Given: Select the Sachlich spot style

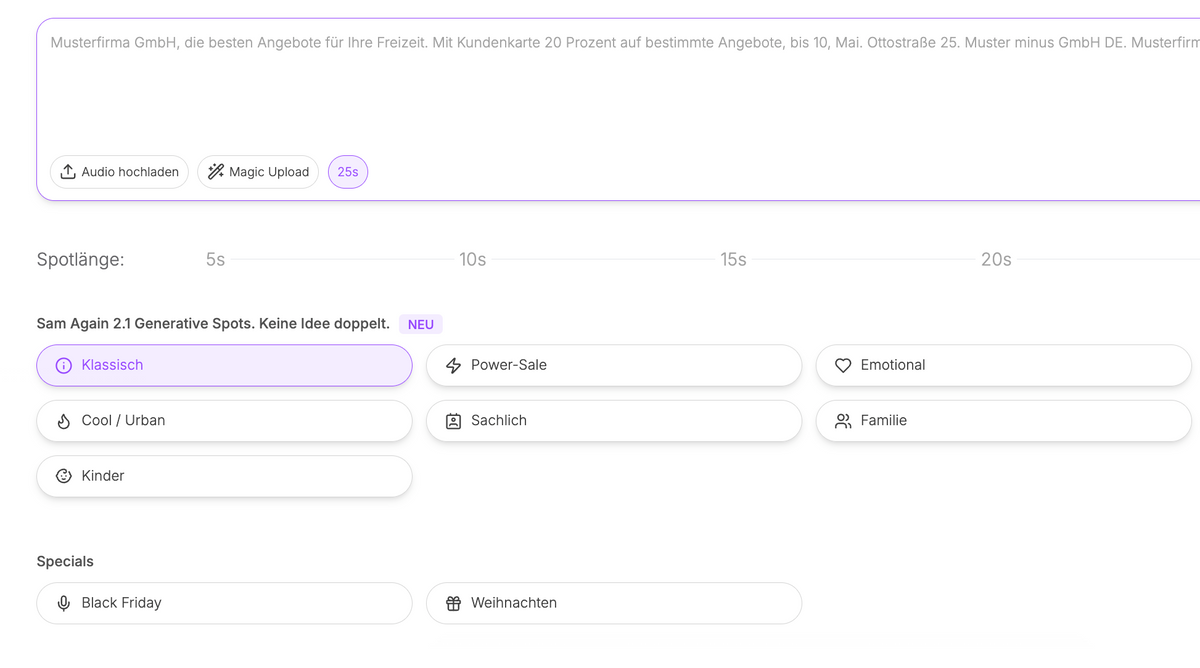Looking at the screenshot, I should pyautogui.click(x=613, y=421).
